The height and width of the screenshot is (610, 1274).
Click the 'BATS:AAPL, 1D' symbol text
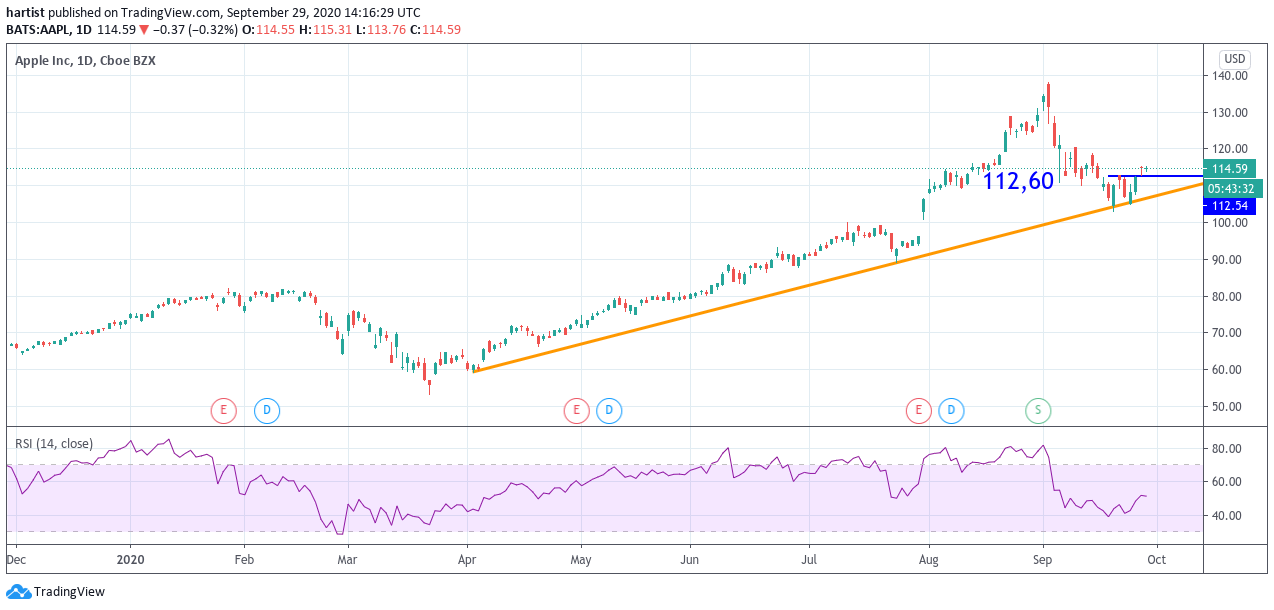tap(48, 30)
